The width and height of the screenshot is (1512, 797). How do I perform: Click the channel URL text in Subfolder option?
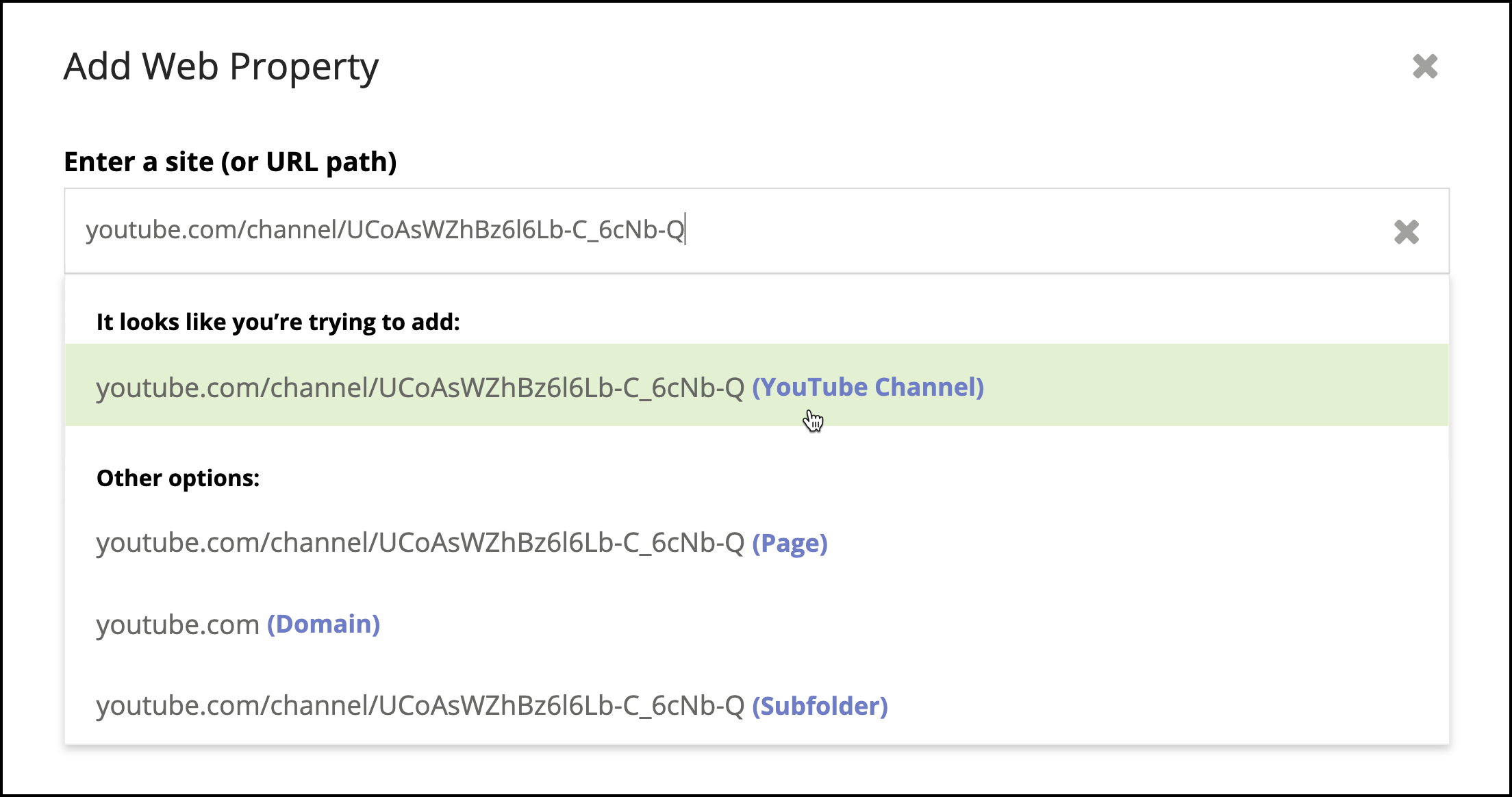(x=420, y=706)
